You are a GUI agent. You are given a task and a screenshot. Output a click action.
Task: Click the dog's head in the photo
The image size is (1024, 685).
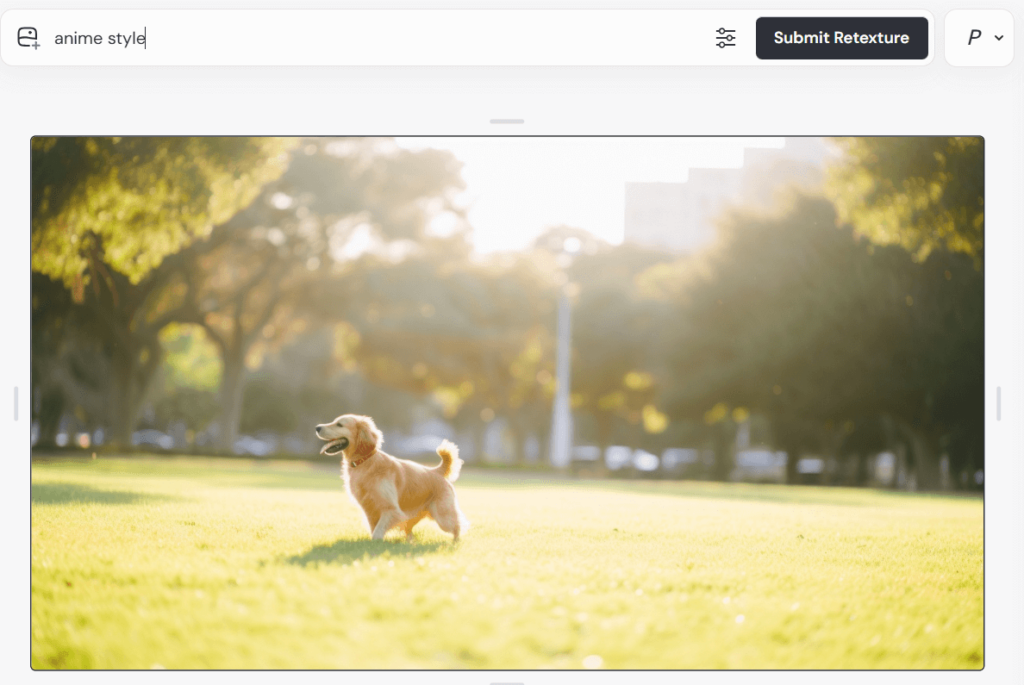coord(345,436)
